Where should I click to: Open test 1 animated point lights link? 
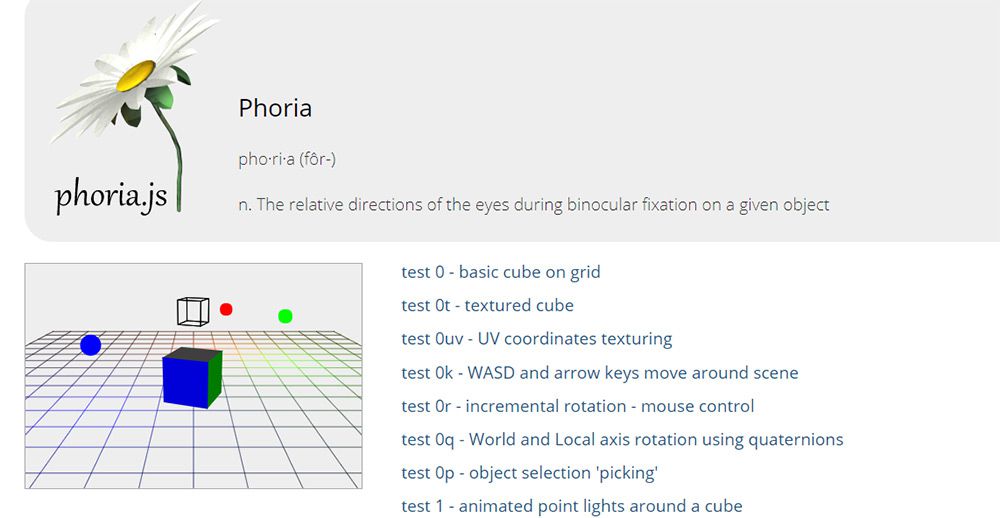571,506
